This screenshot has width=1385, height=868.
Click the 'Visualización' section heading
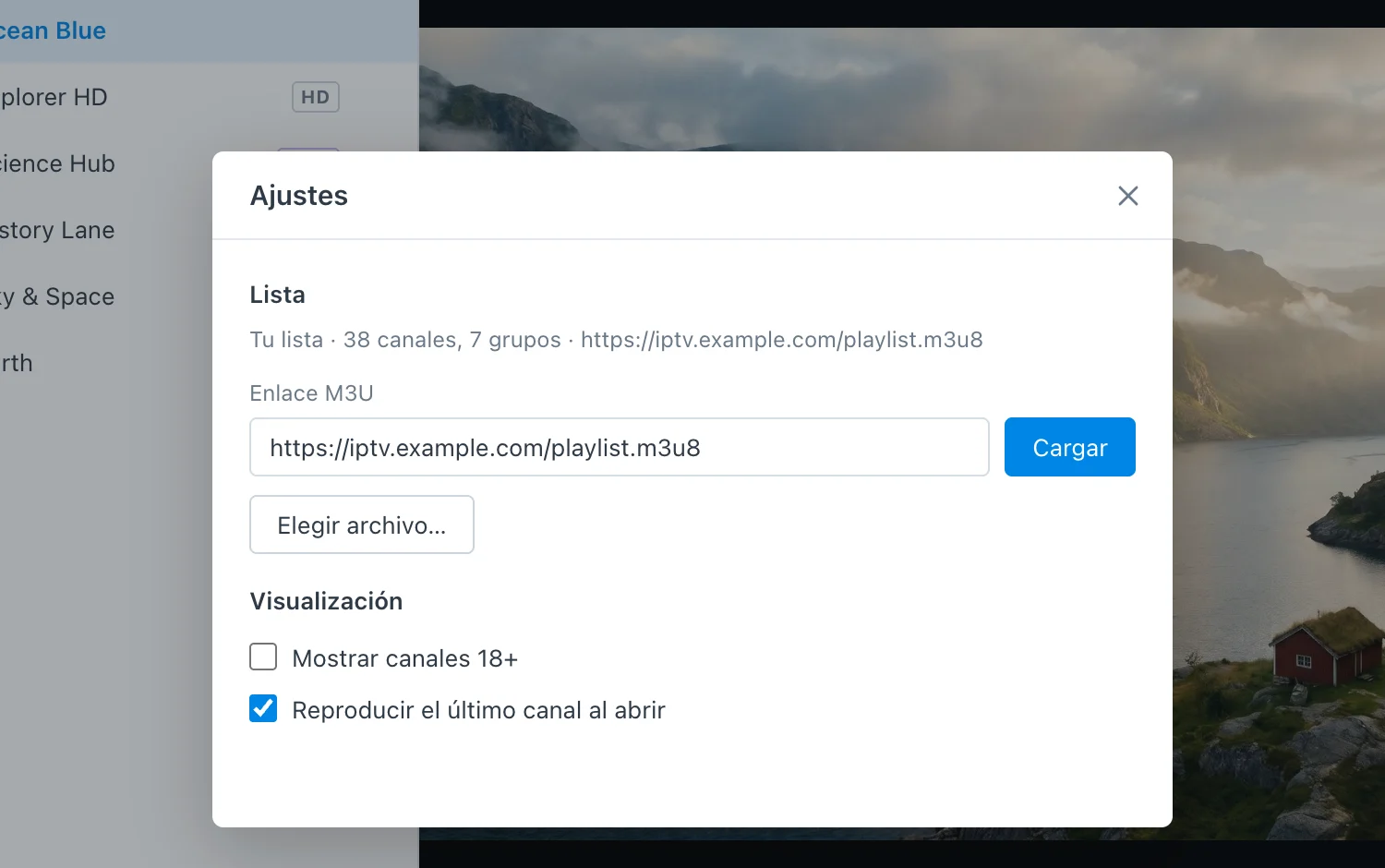click(x=326, y=601)
